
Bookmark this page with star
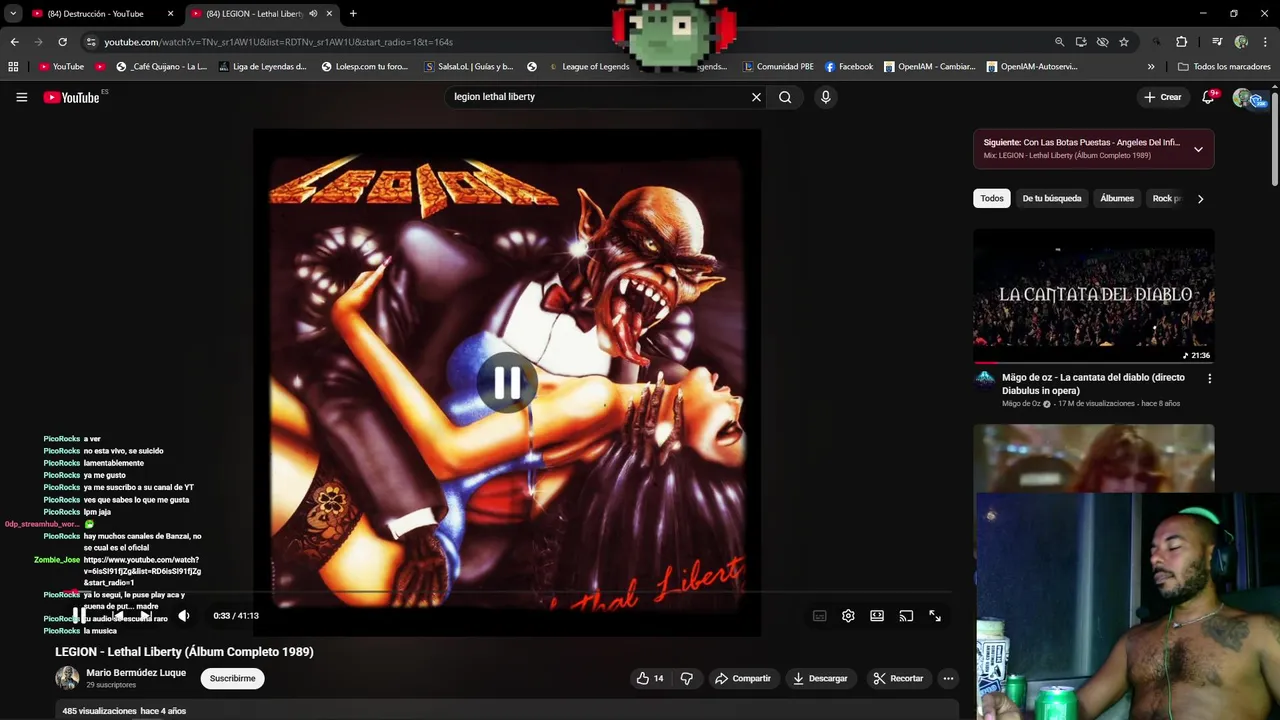click(x=1124, y=42)
